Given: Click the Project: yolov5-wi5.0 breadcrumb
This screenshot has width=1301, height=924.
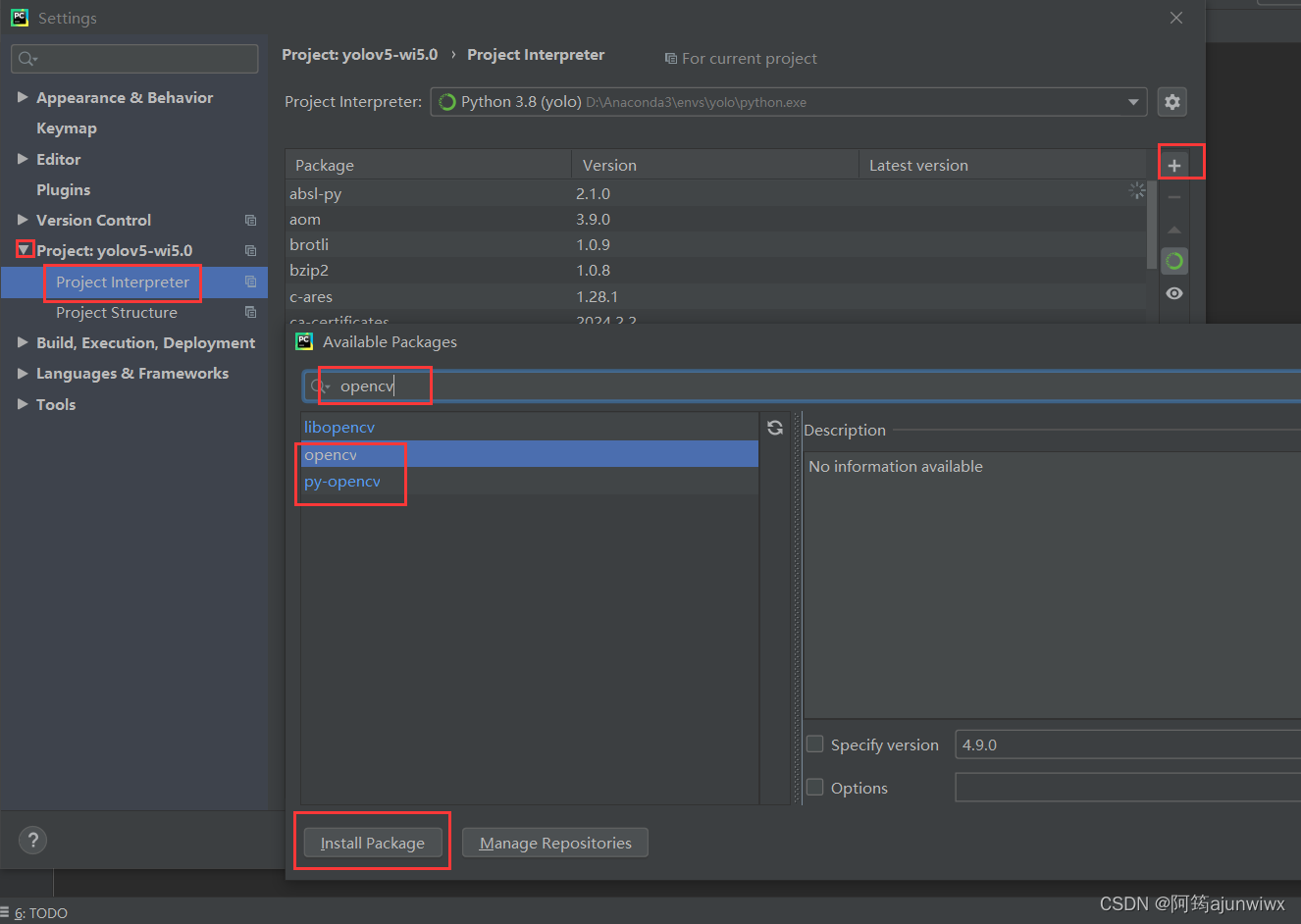Looking at the screenshot, I should 360,55.
